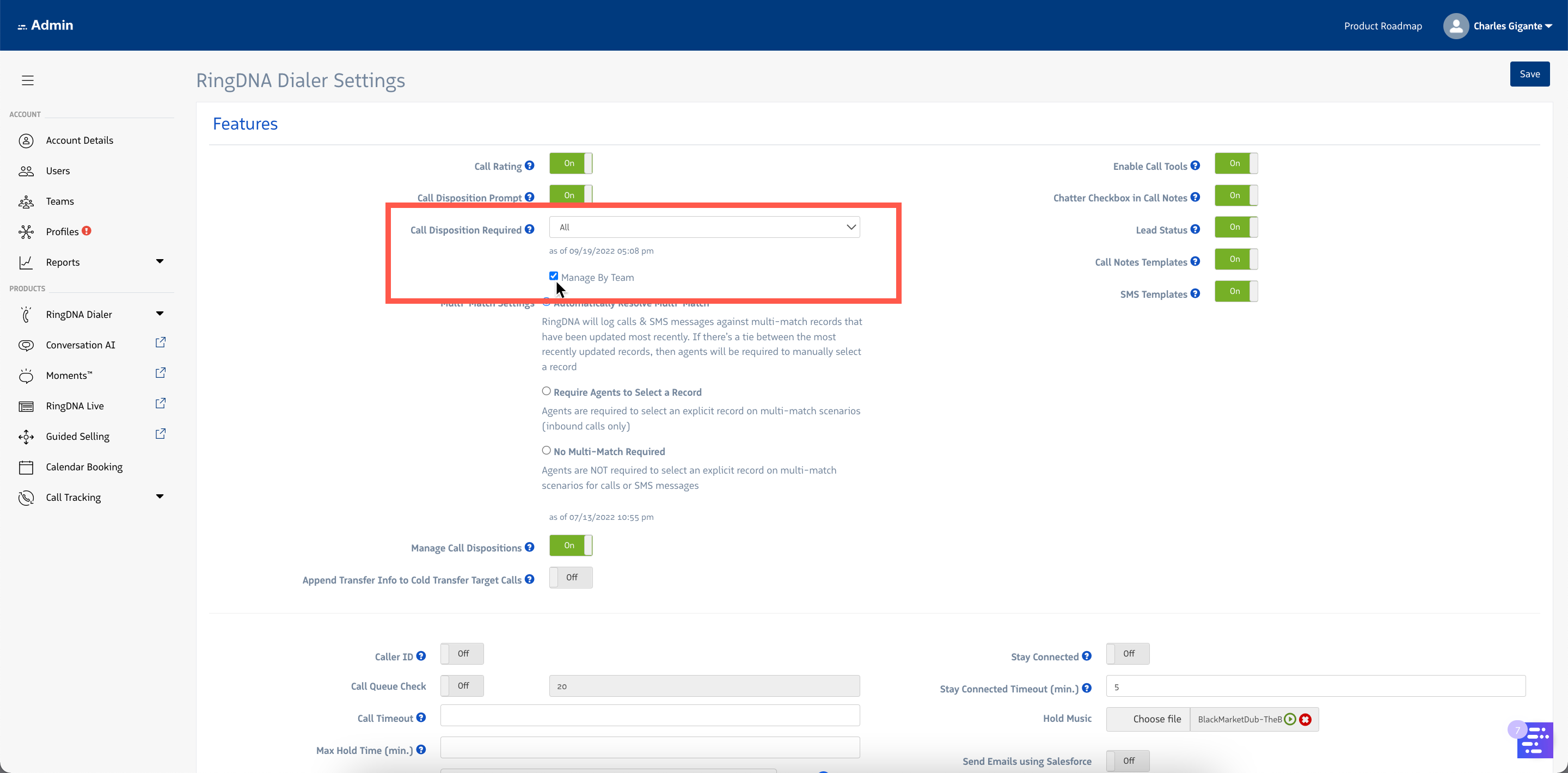1568x773 pixels.
Task: Click the Conversation AI speech bubble icon
Action: 26,345
